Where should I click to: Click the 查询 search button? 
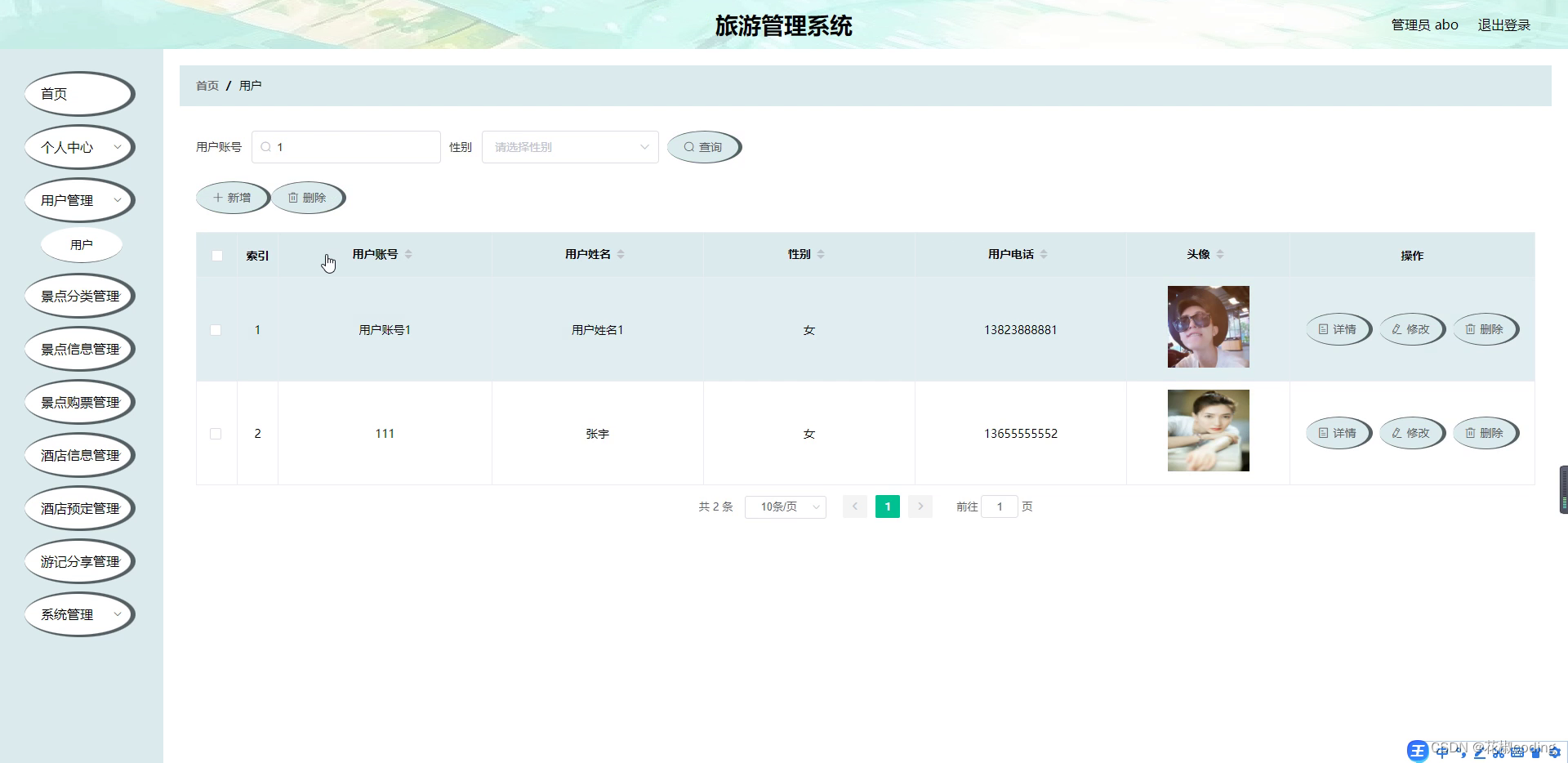[x=703, y=147]
